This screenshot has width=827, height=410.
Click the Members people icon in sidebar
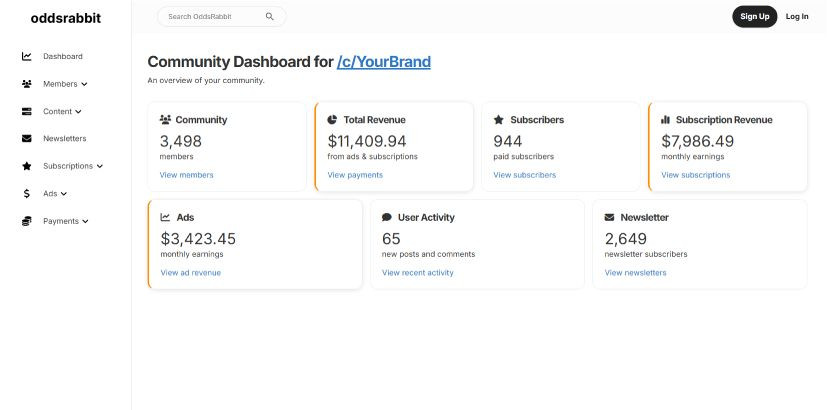(27, 84)
